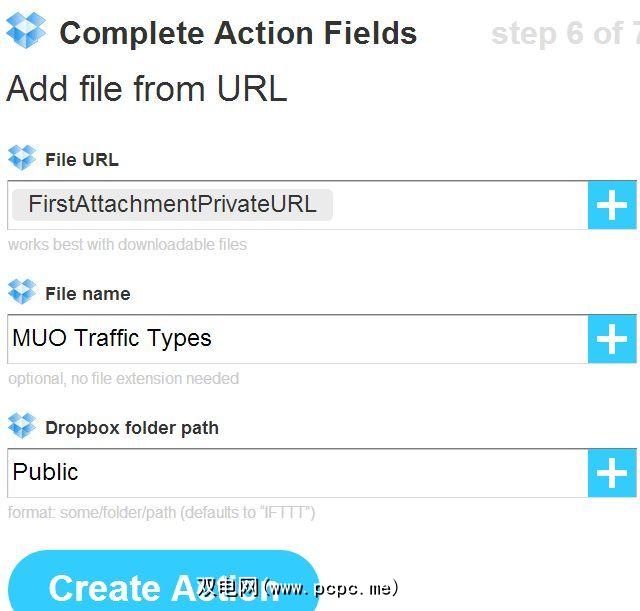The image size is (640, 611).
Task: Click the File name label text
Action: pyautogui.click(x=88, y=293)
